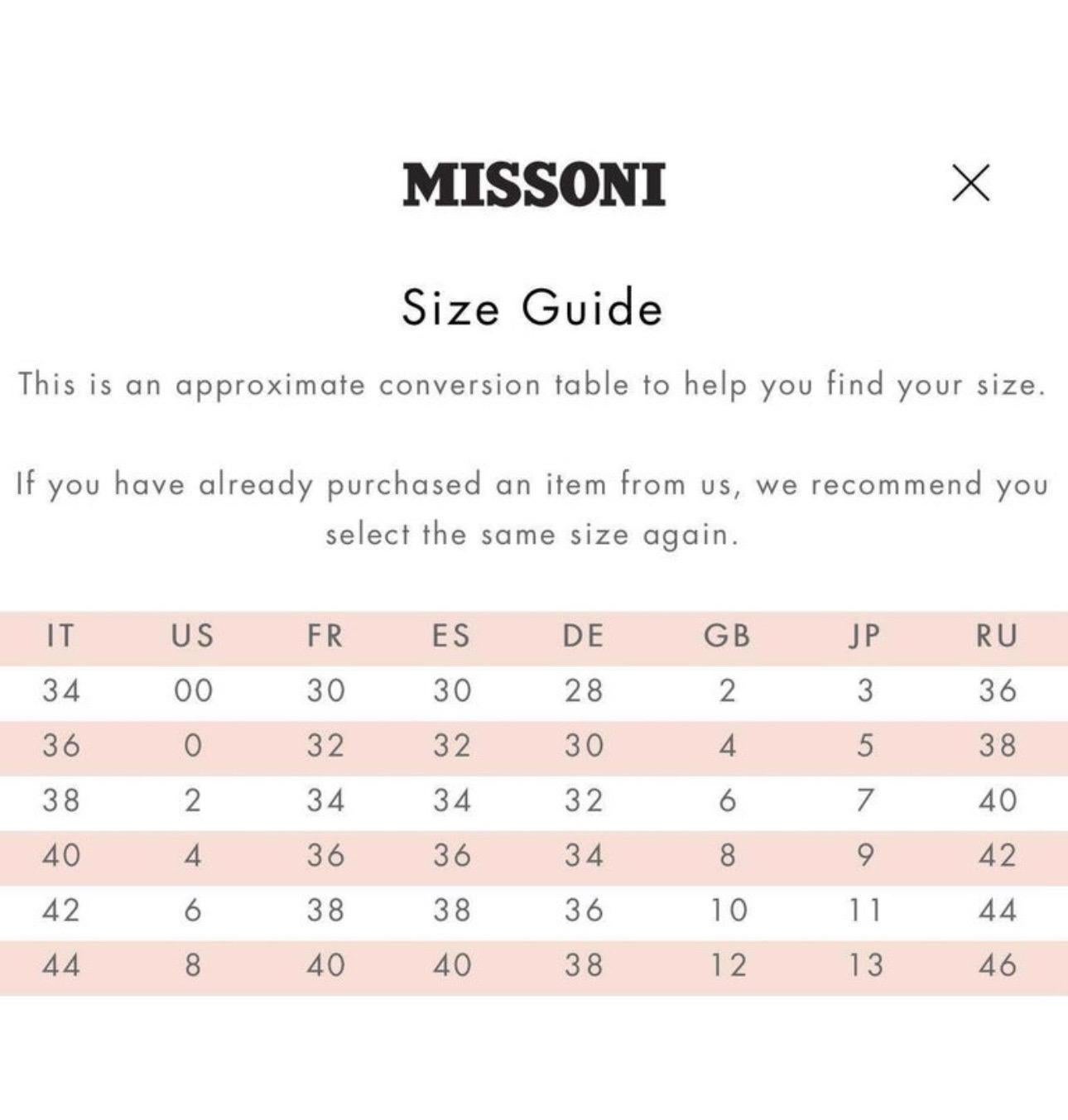Screen dimensions: 1068x1120
Task: Click IT size 44 in last row
Action: [x=61, y=965]
